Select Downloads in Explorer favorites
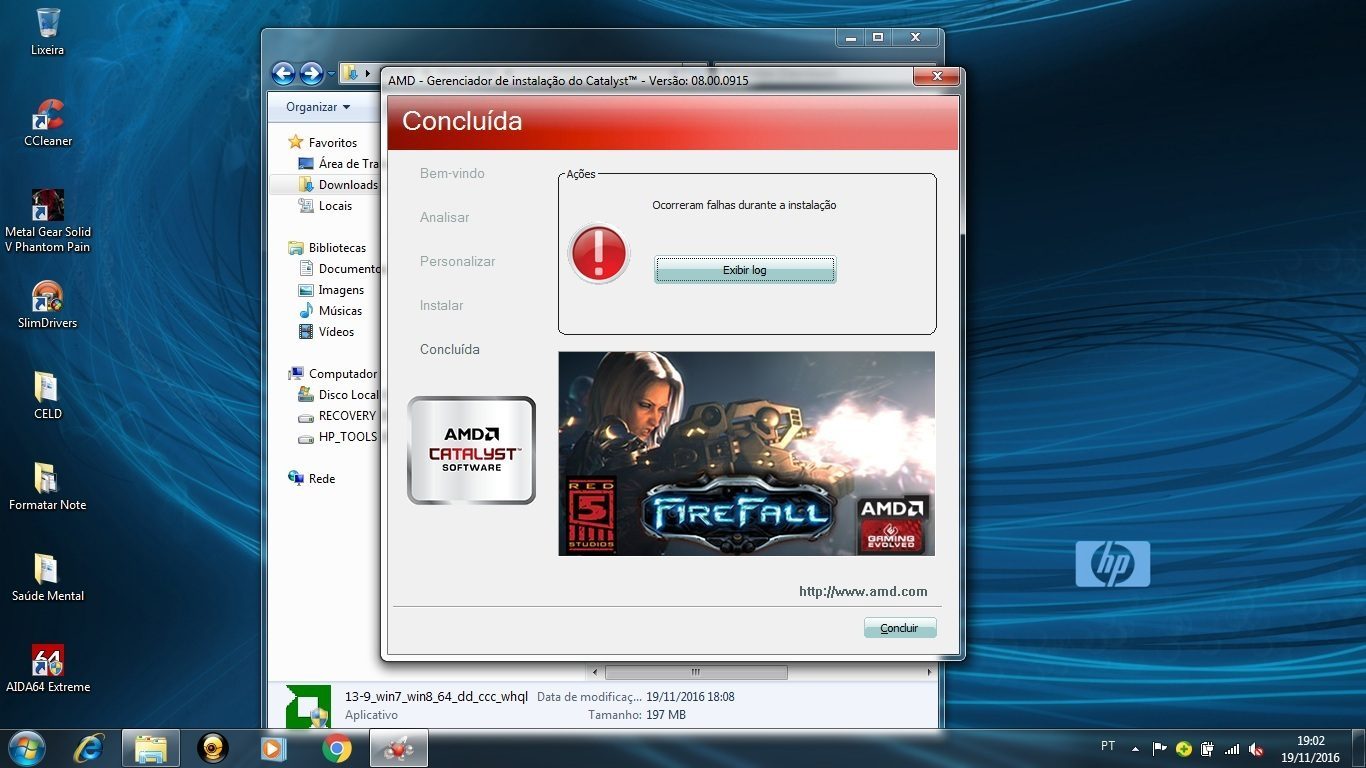 [x=339, y=185]
